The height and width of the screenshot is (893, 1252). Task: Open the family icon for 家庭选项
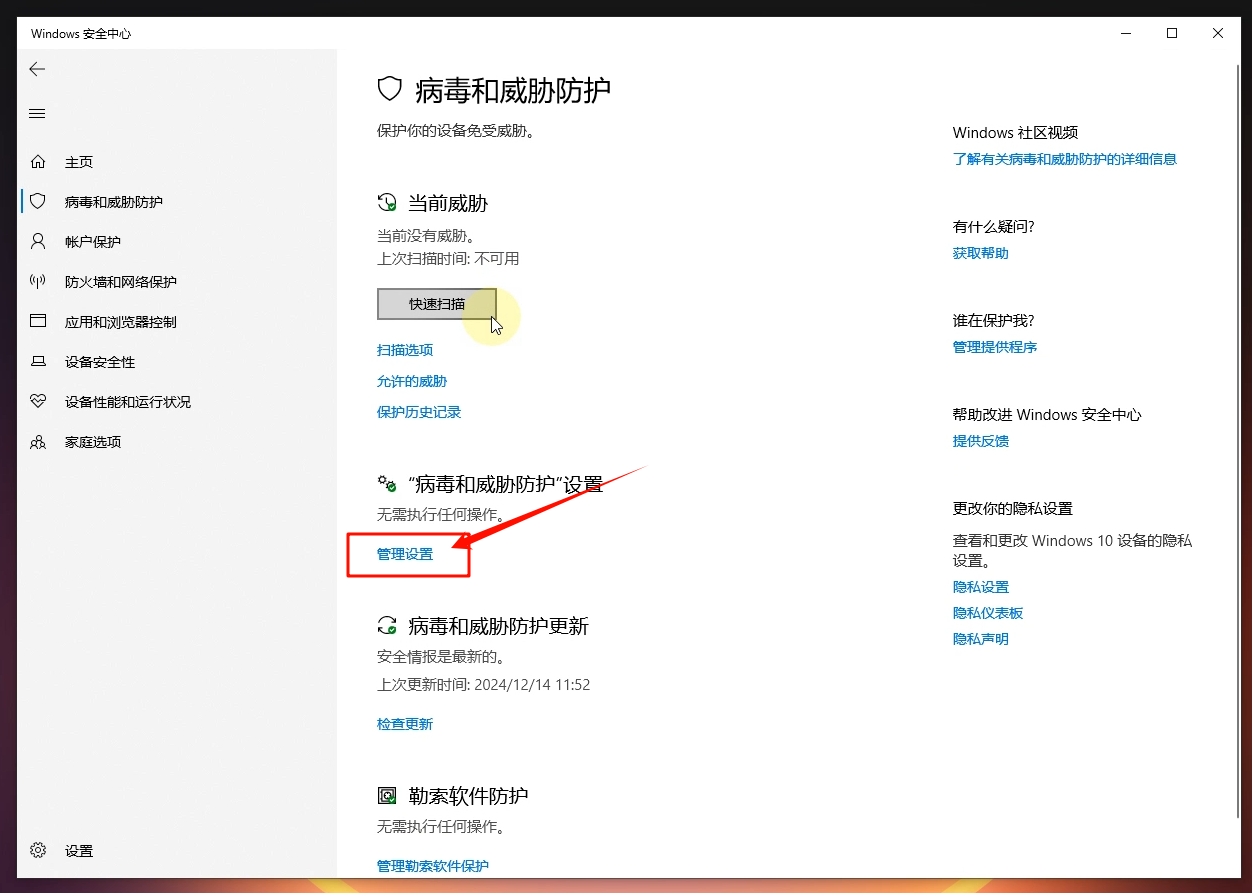[x=38, y=442]
